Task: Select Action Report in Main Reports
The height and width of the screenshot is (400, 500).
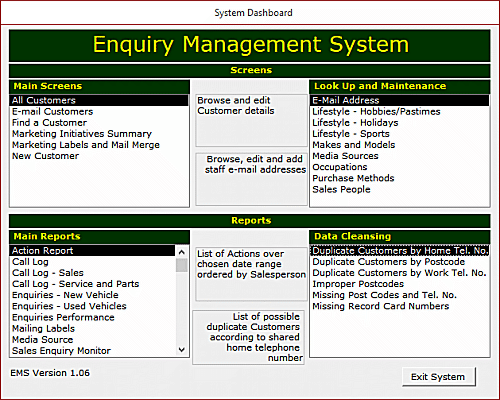Action: [x=93, y=251]
